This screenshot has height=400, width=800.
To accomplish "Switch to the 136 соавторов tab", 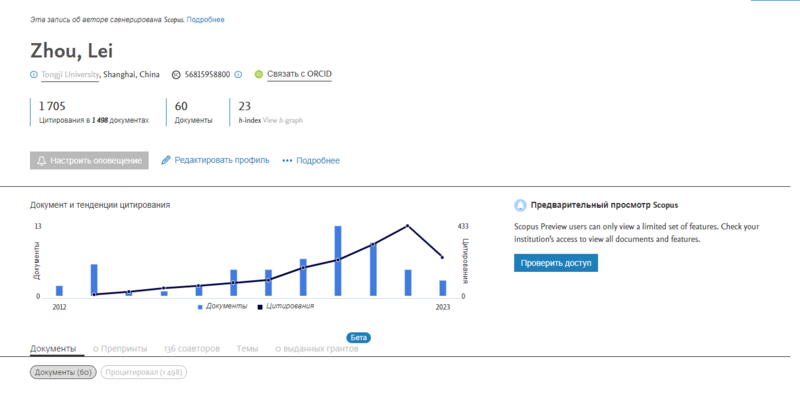I will coord(194,348).
